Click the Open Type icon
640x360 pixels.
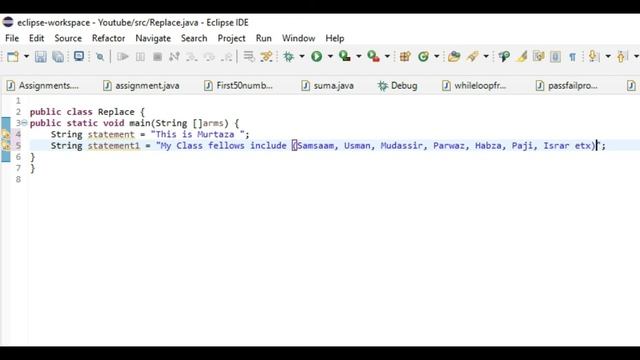(x=454, y=56)
